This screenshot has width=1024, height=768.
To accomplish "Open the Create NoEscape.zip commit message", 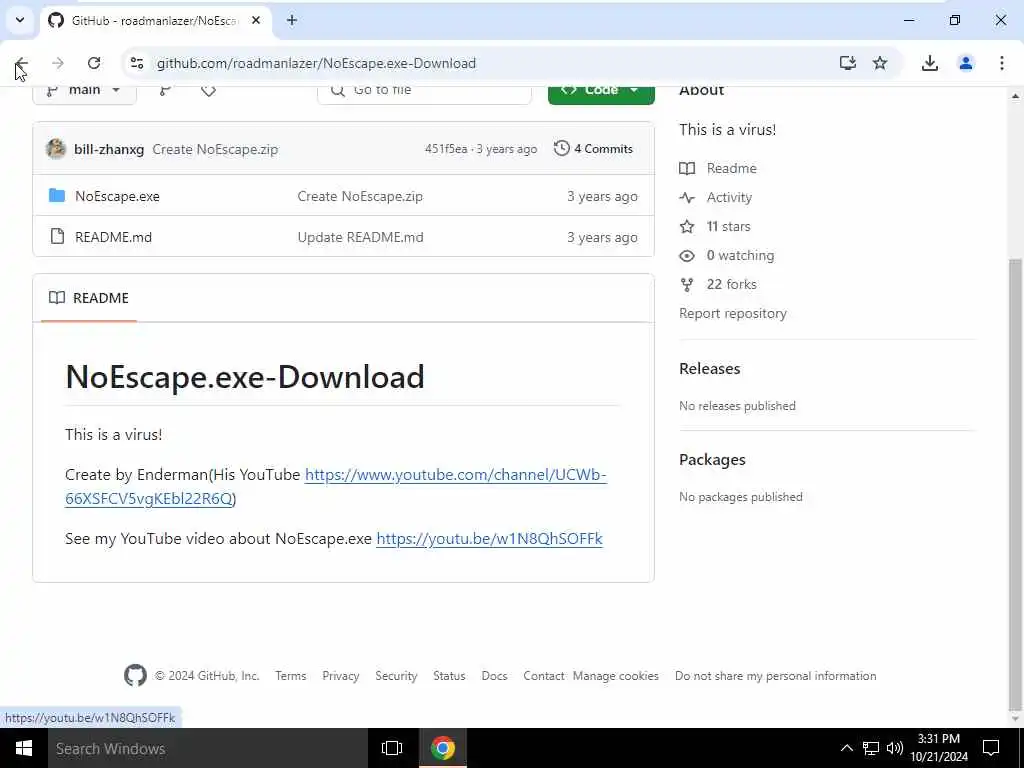I will click(x=215, y=149).
